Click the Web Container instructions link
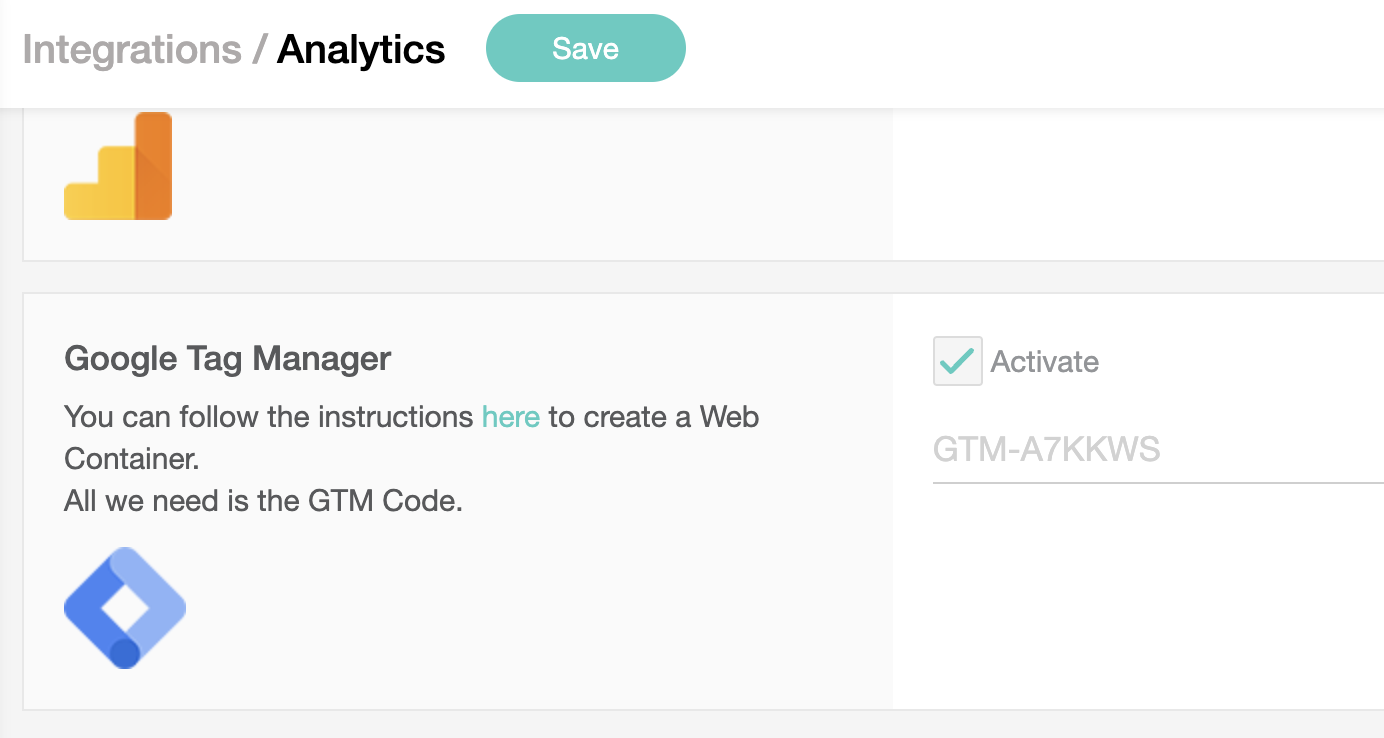This screenshot has width=1384, height=738. (511, 417)
